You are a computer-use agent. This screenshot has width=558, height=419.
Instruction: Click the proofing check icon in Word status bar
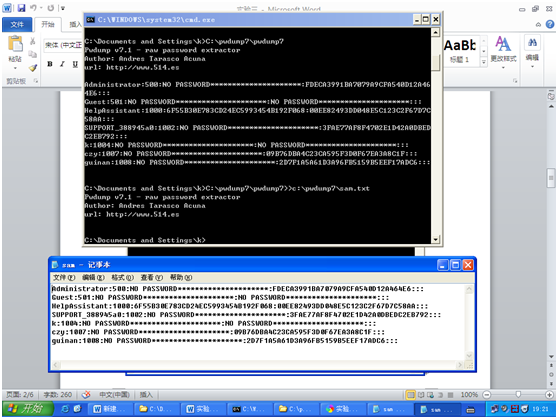[86, 394]
